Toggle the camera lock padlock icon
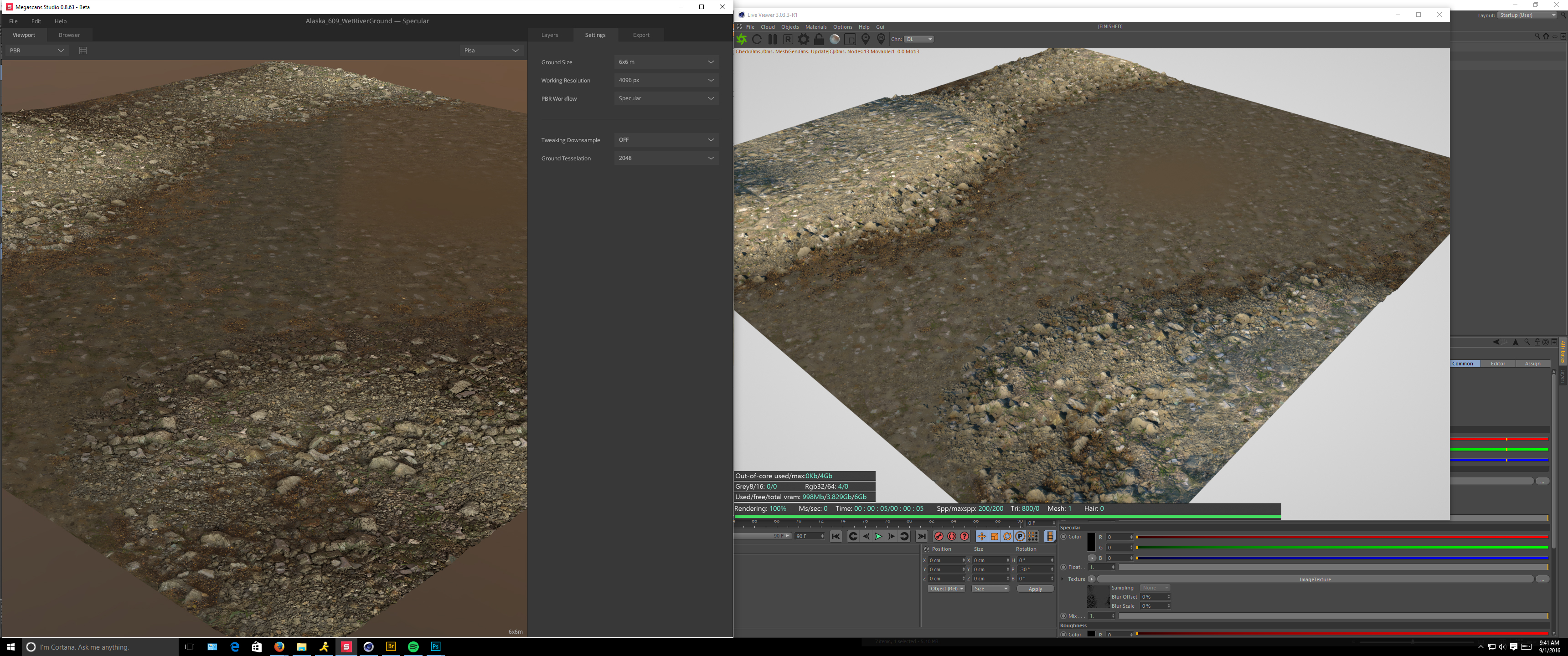 819,39
